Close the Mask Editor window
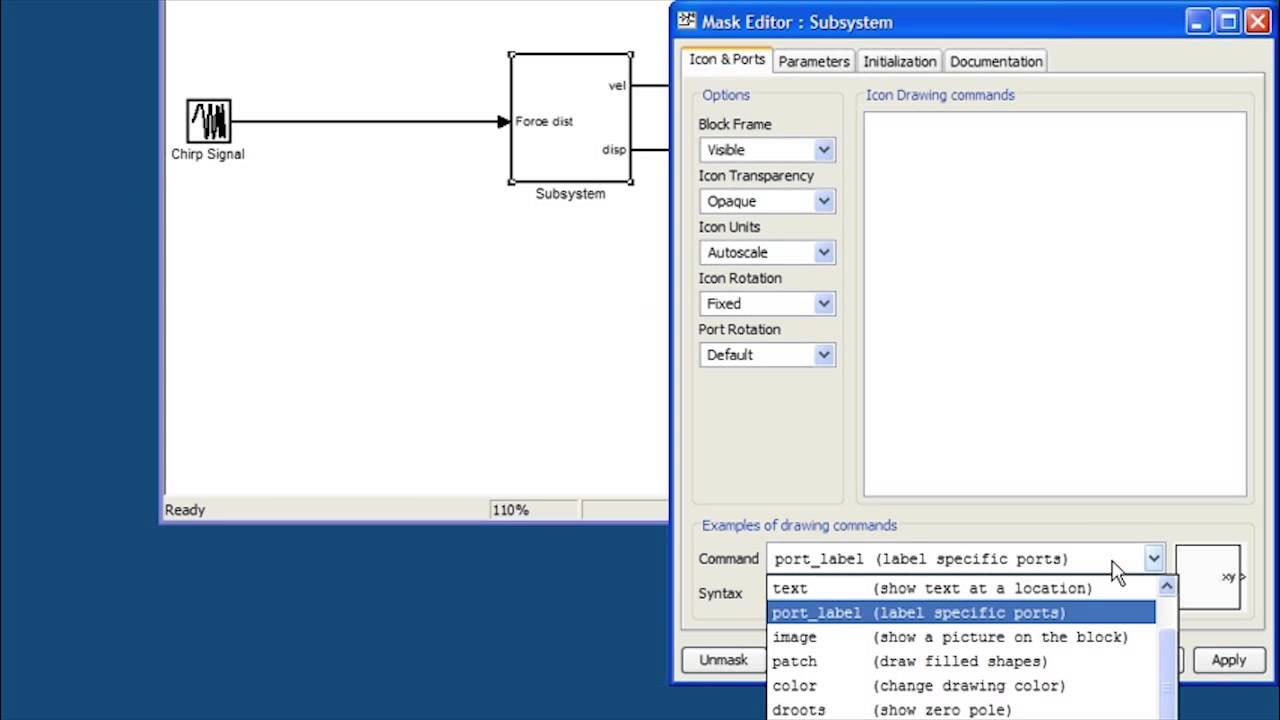 [x=1257, y=21]
